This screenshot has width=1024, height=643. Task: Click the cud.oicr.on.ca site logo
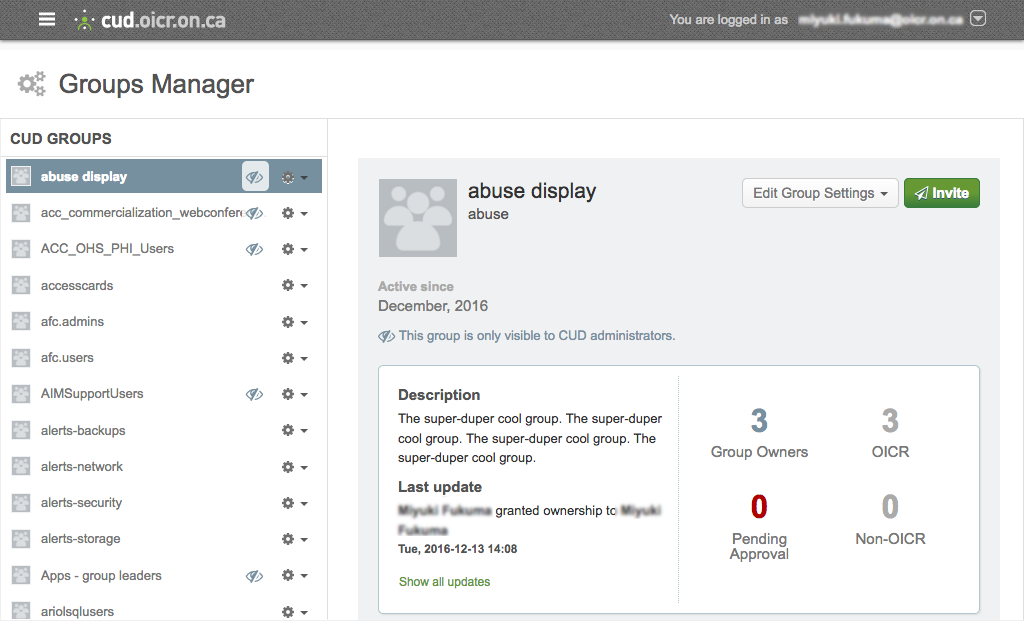pos(150,20)
